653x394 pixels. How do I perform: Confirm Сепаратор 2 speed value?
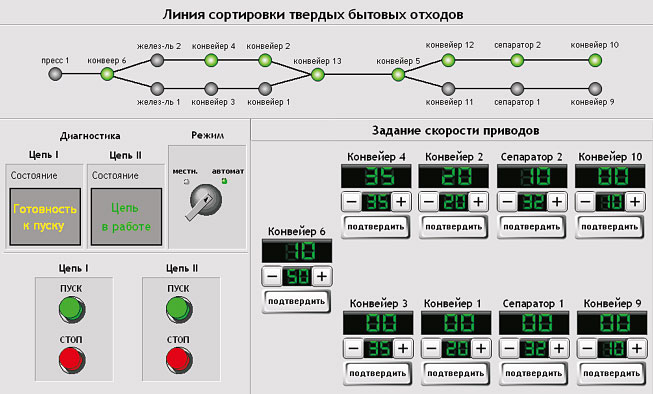pos(531,227)
